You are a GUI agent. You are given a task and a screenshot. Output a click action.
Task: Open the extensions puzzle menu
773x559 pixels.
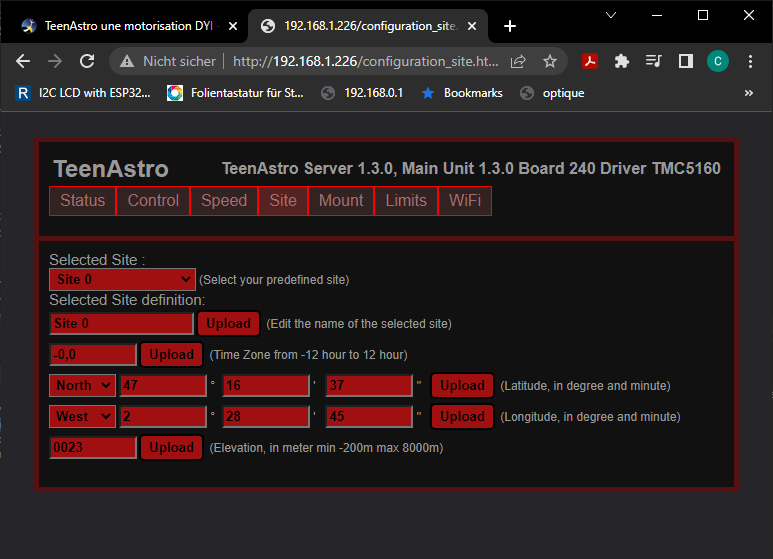tap(622, 61)
